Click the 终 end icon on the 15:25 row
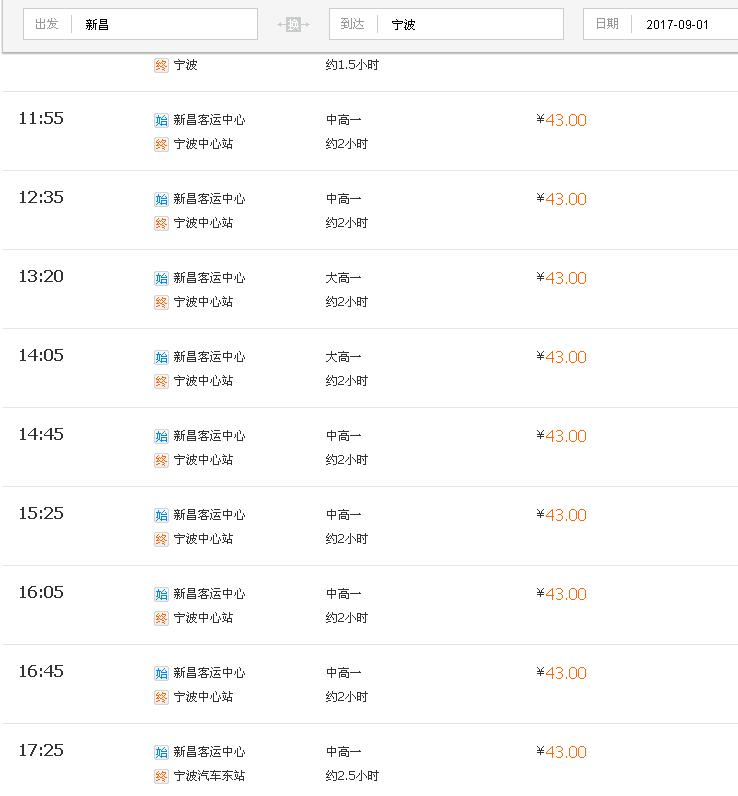738x796 pixels. (161, 539)
